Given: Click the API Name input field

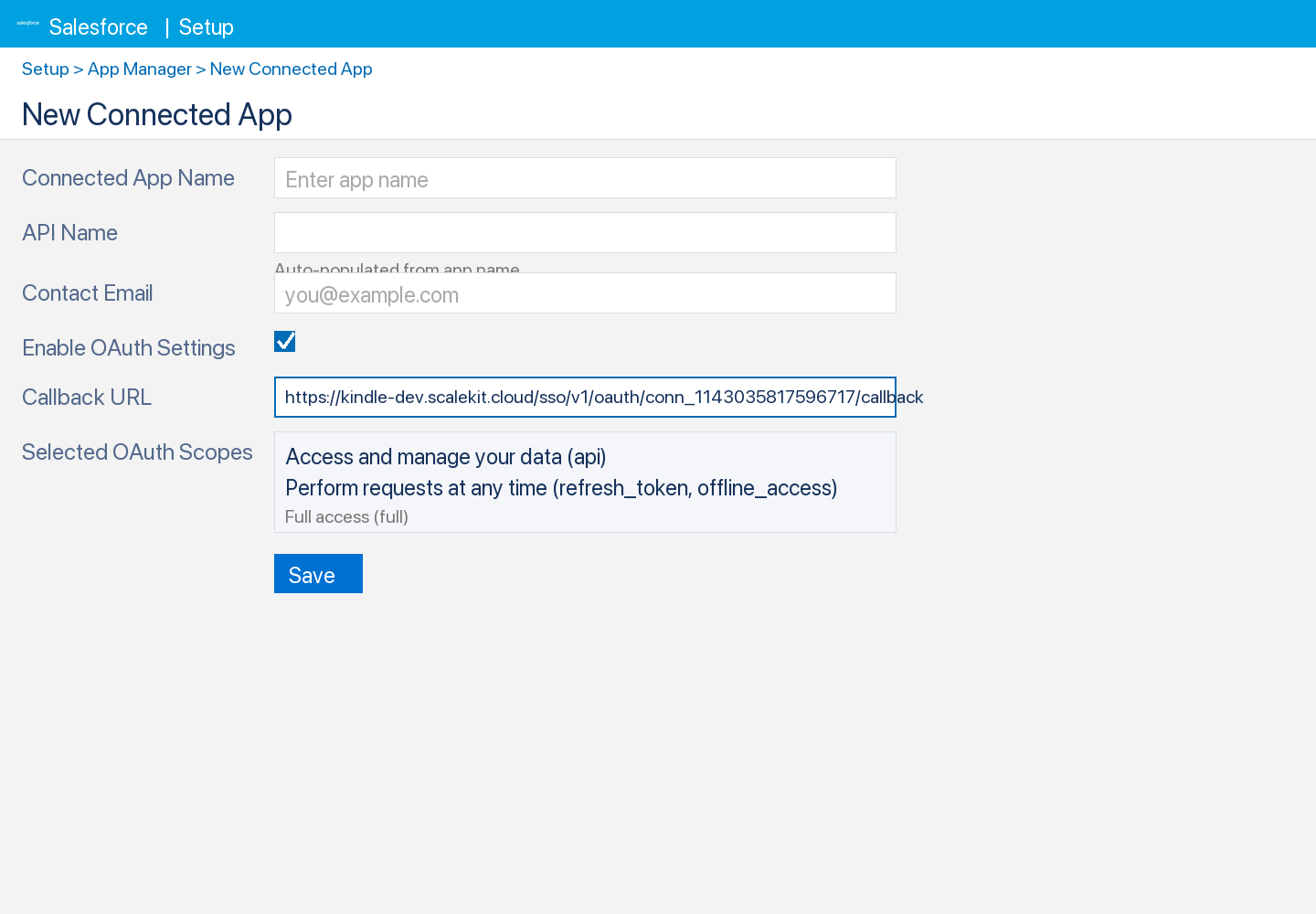Looking at the screenshot, I should [x=585, y=232].
